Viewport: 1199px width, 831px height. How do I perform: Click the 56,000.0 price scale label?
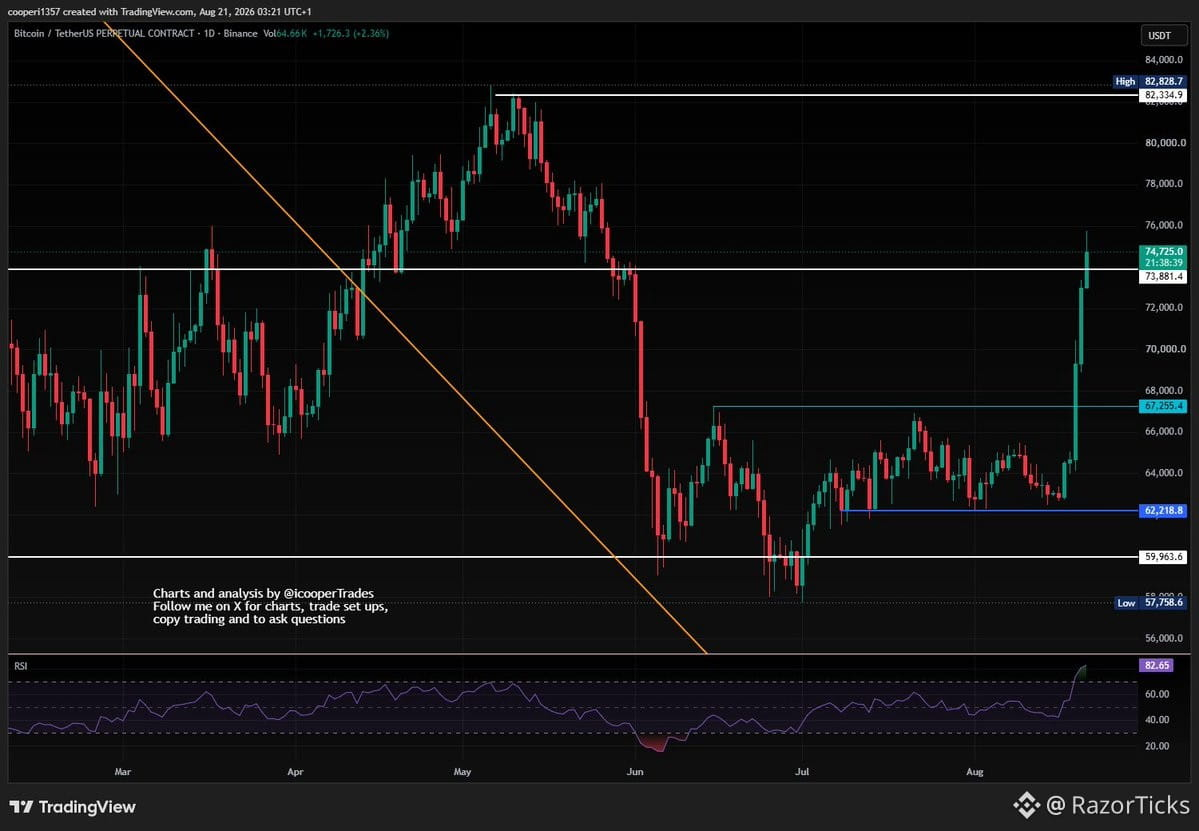(x=1165, y=638)
